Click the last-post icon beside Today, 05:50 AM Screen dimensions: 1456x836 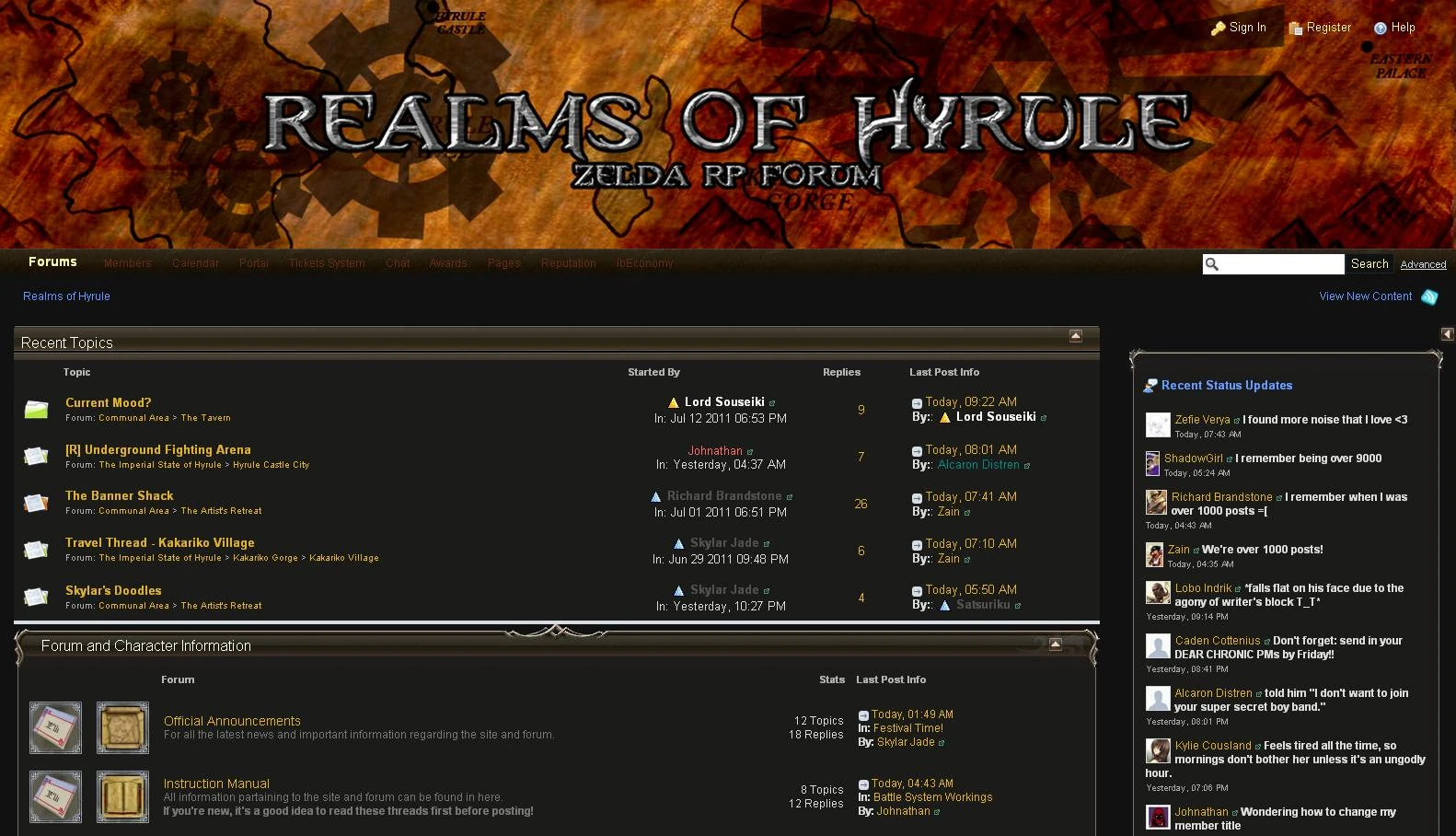point(917,591)
